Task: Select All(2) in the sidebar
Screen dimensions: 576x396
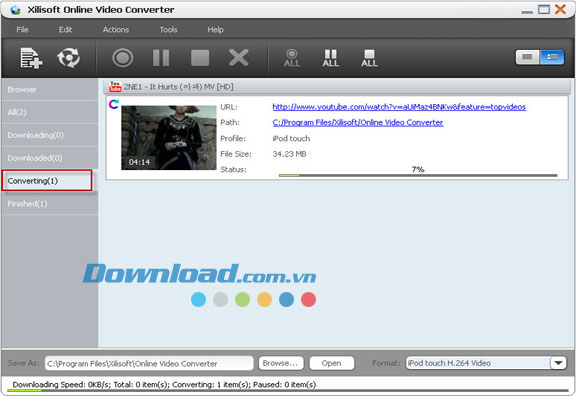Action: (50, 112)
